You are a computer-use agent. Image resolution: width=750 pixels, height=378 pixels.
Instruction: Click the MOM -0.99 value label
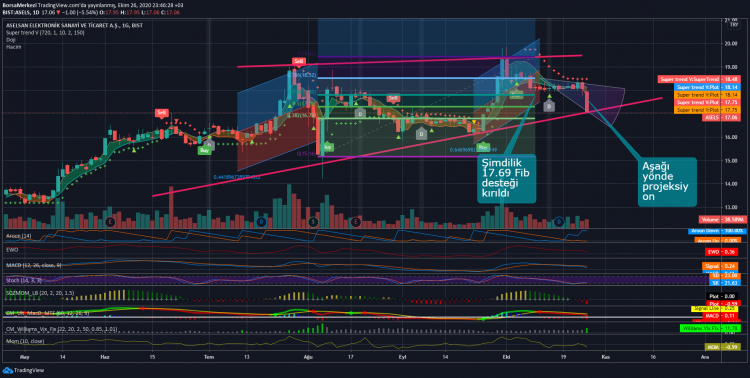pos(723,346)
